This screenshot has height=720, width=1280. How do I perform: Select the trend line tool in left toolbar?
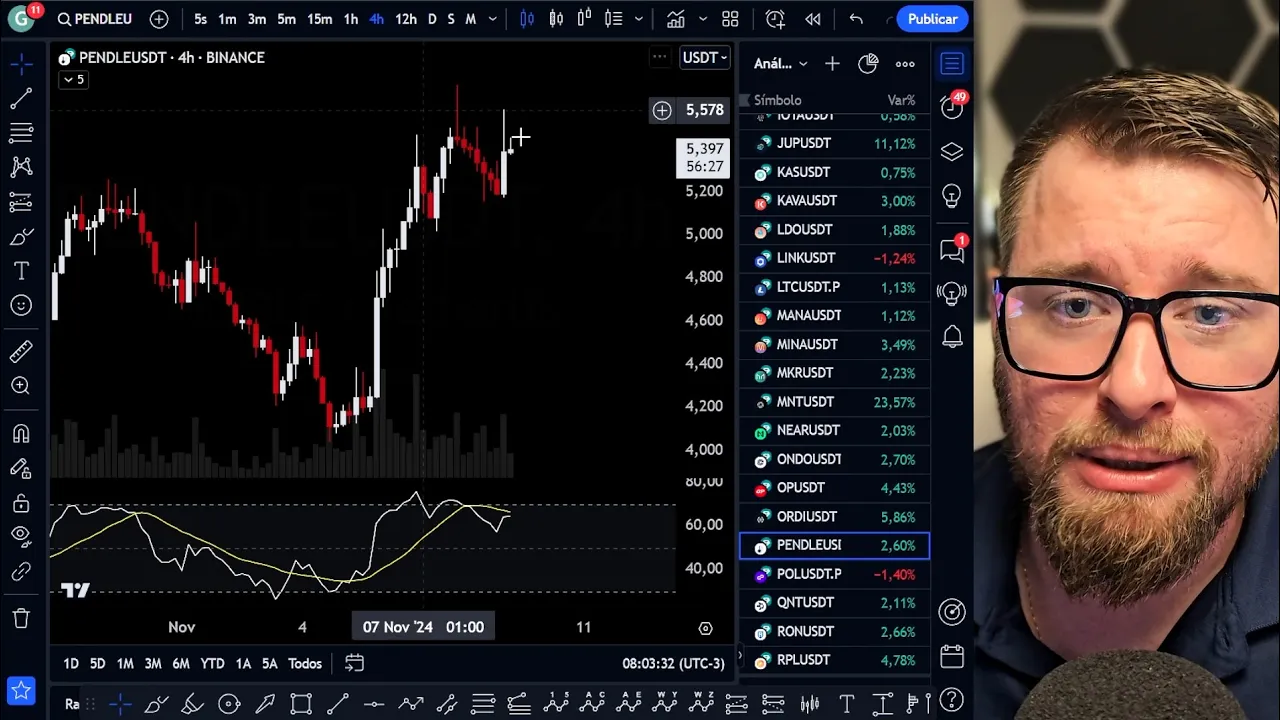21,98
